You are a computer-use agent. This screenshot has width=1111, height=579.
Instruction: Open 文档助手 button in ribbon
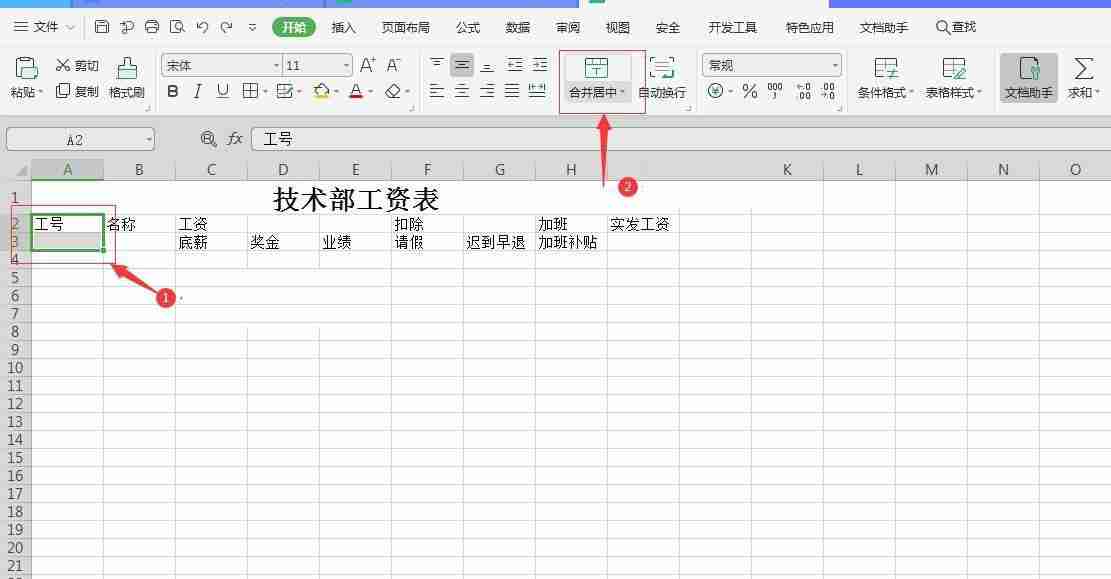[x=1029, y=77]
